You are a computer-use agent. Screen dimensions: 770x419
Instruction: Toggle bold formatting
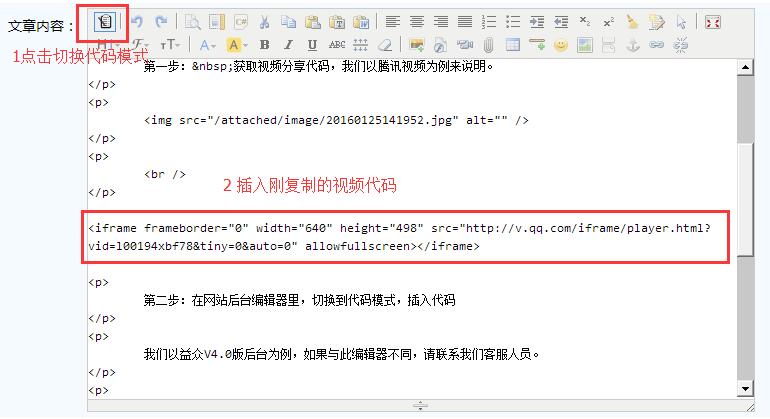pos(265,45)
